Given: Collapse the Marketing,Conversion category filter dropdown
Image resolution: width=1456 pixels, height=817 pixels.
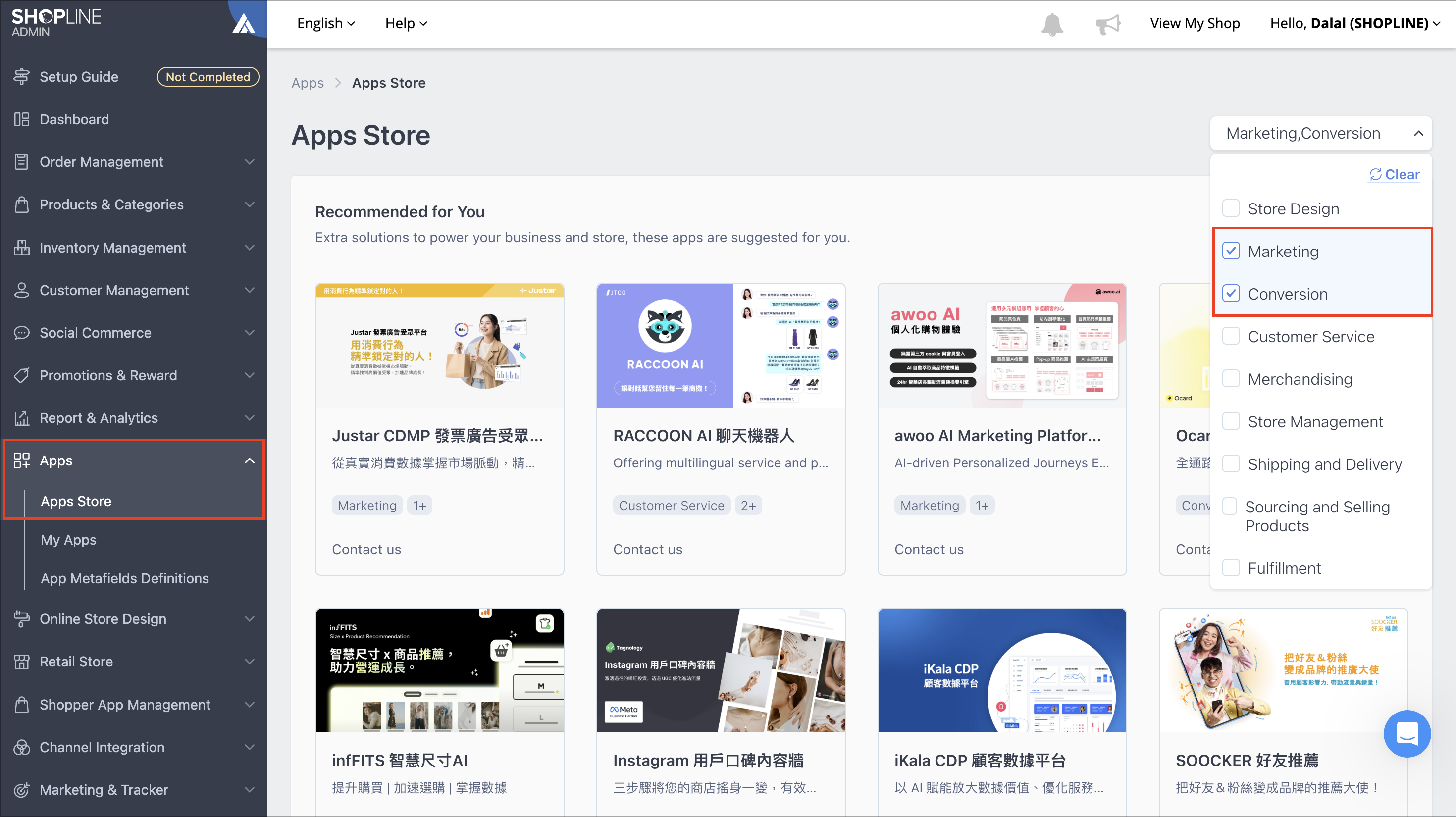Looking at the screenshot, I should pos(1320,133).
